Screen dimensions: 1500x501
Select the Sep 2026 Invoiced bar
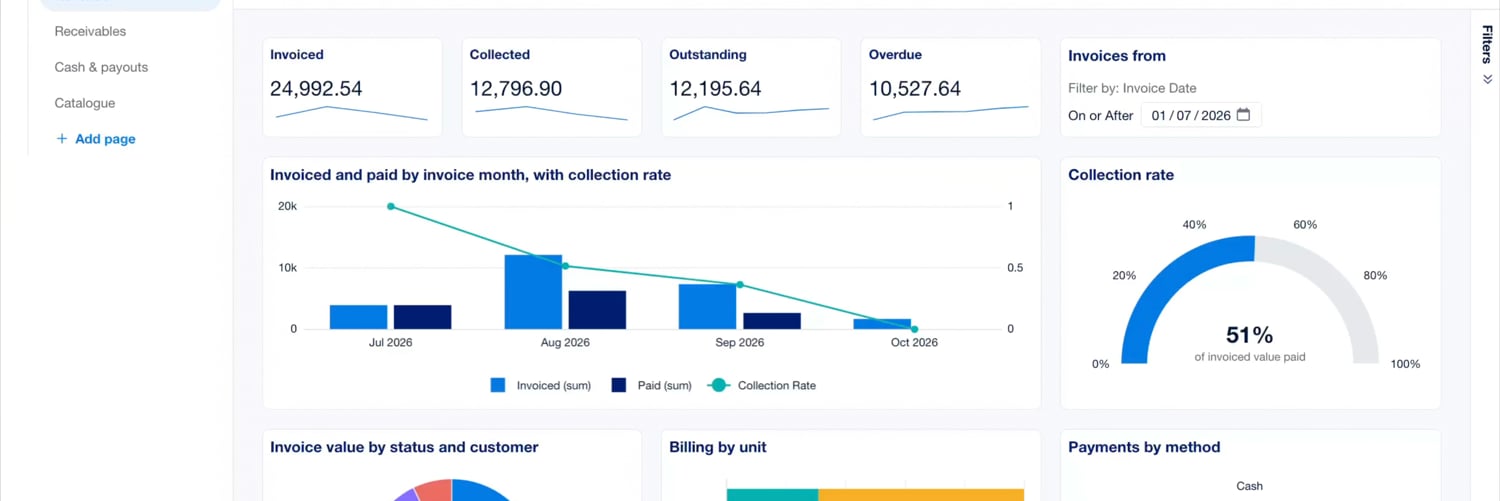(x=707, y=307)
